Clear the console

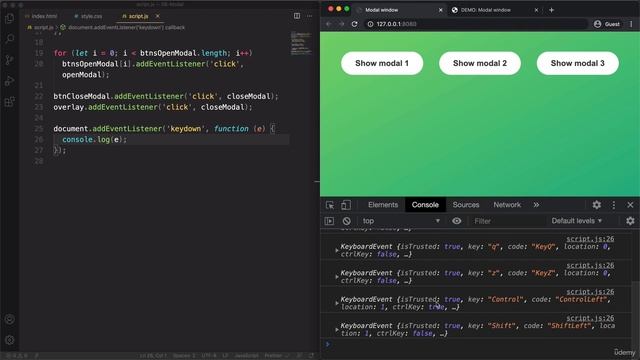(347, 221)
